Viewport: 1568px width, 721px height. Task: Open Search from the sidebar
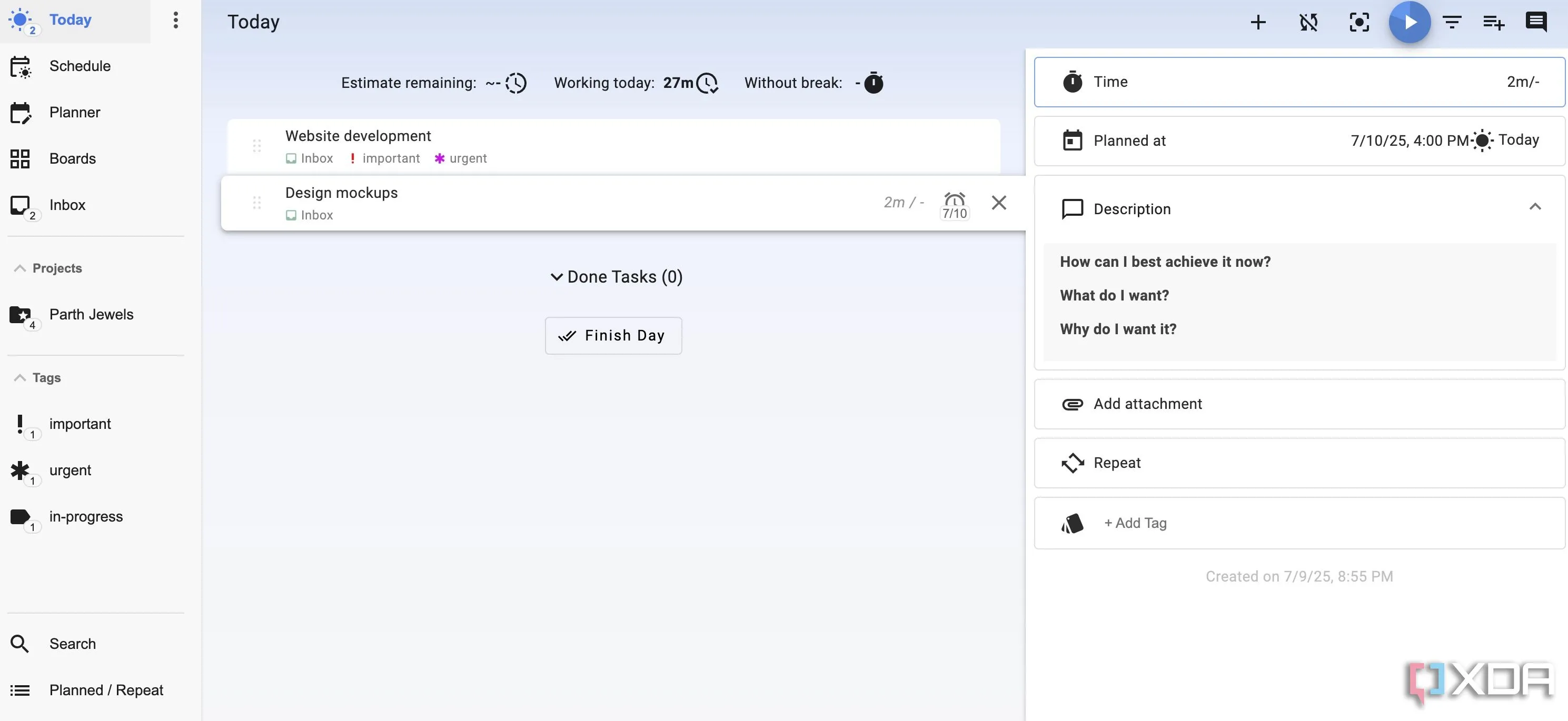click(73, 644)
